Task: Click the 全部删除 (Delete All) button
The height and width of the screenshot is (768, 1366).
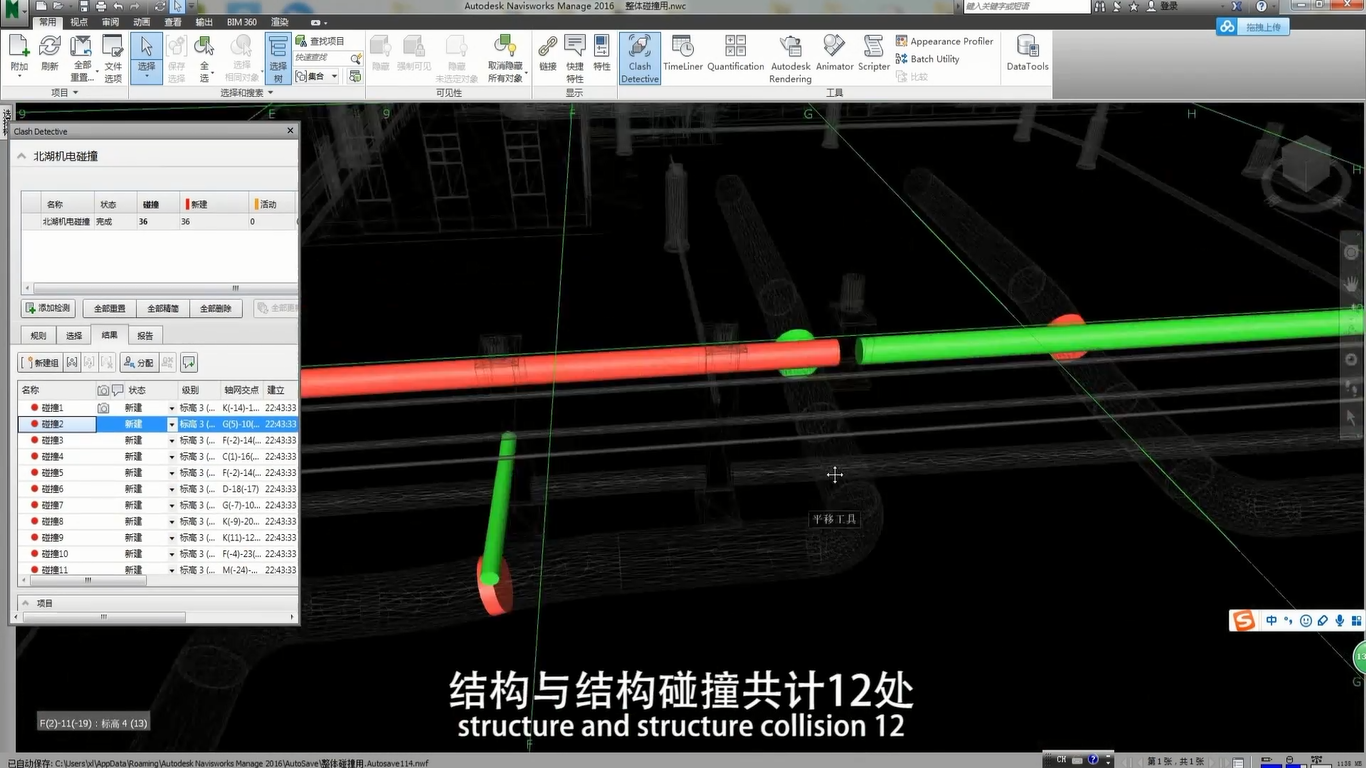Action: [x=216, y=308]
